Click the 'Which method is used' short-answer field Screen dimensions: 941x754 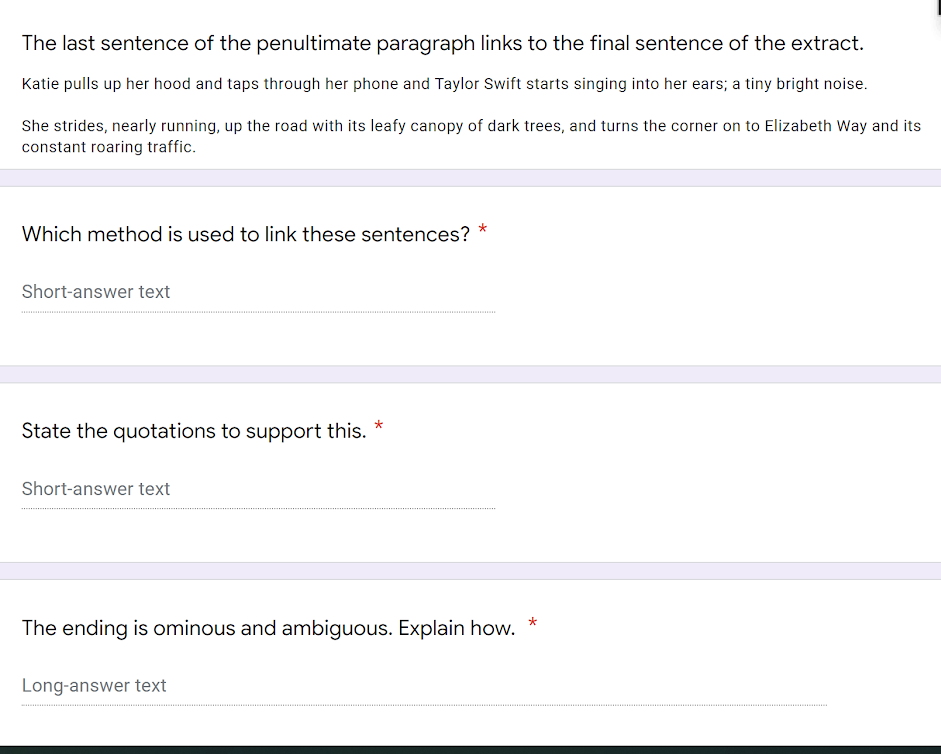258,292
